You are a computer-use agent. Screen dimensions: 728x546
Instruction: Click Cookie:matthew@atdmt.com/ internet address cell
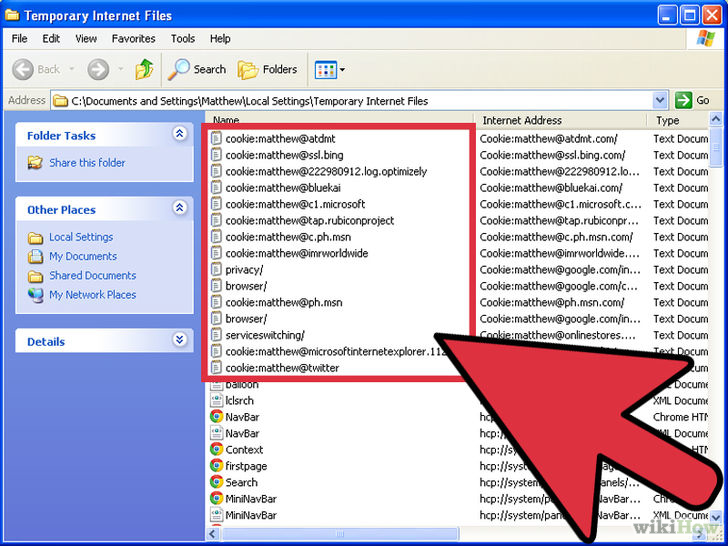[548, 139]
